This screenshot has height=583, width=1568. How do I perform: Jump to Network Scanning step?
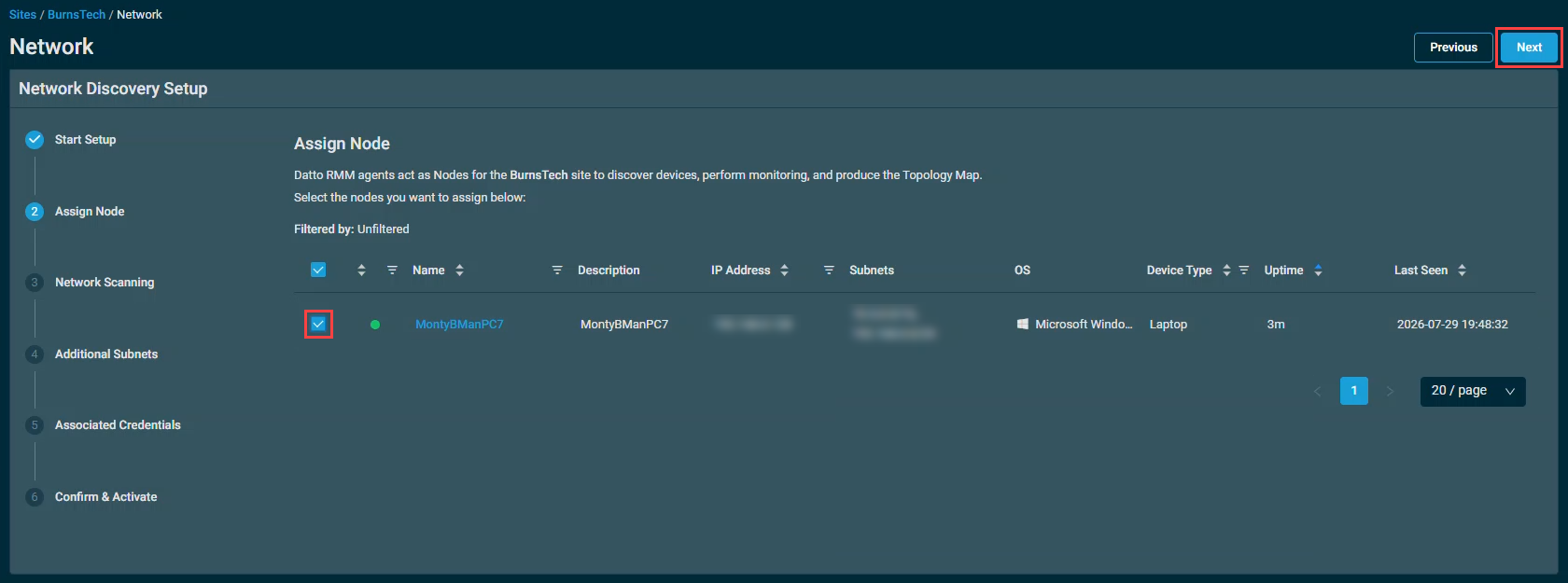click(105, 283)
